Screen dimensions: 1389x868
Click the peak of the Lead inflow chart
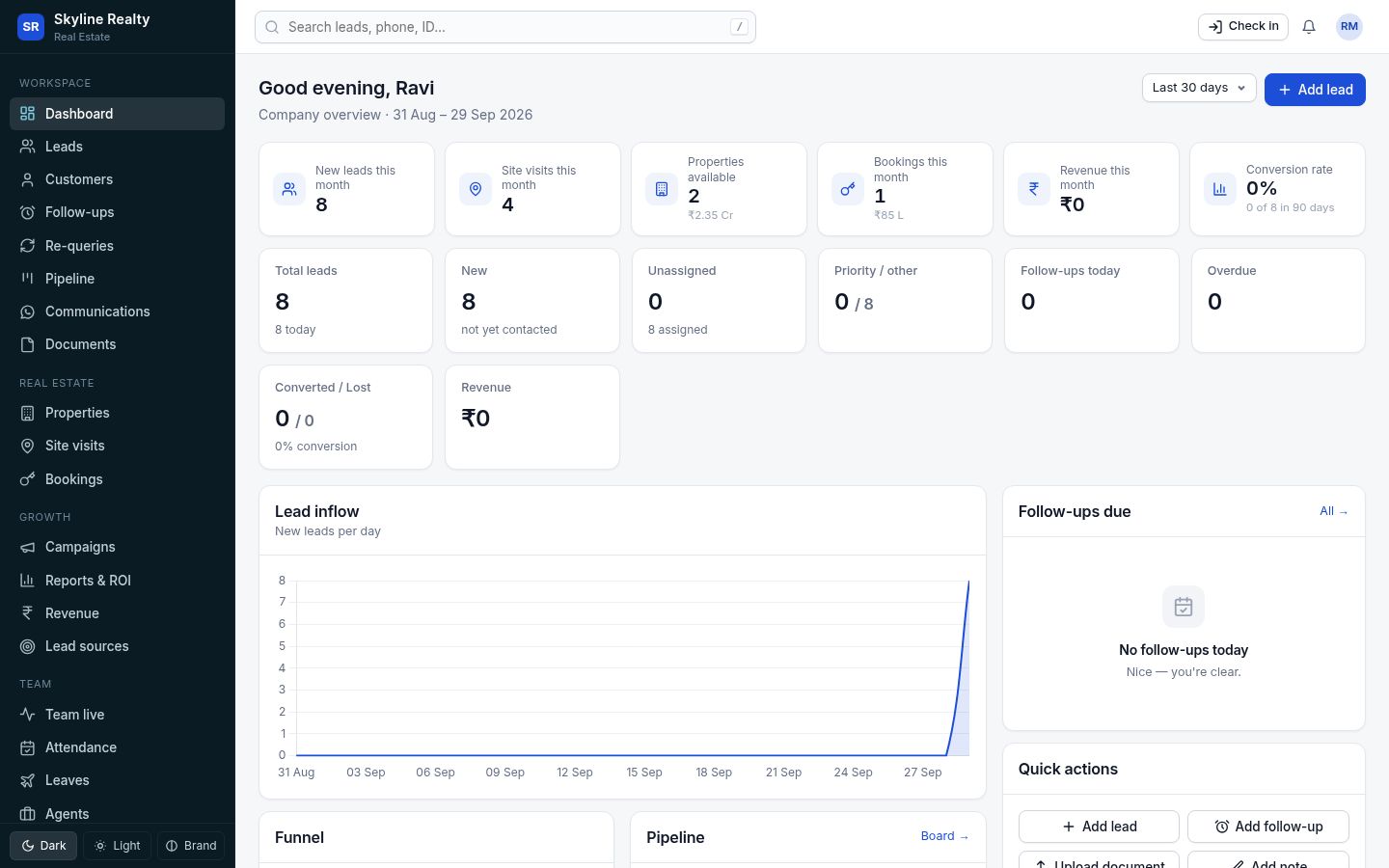(968, 582)
